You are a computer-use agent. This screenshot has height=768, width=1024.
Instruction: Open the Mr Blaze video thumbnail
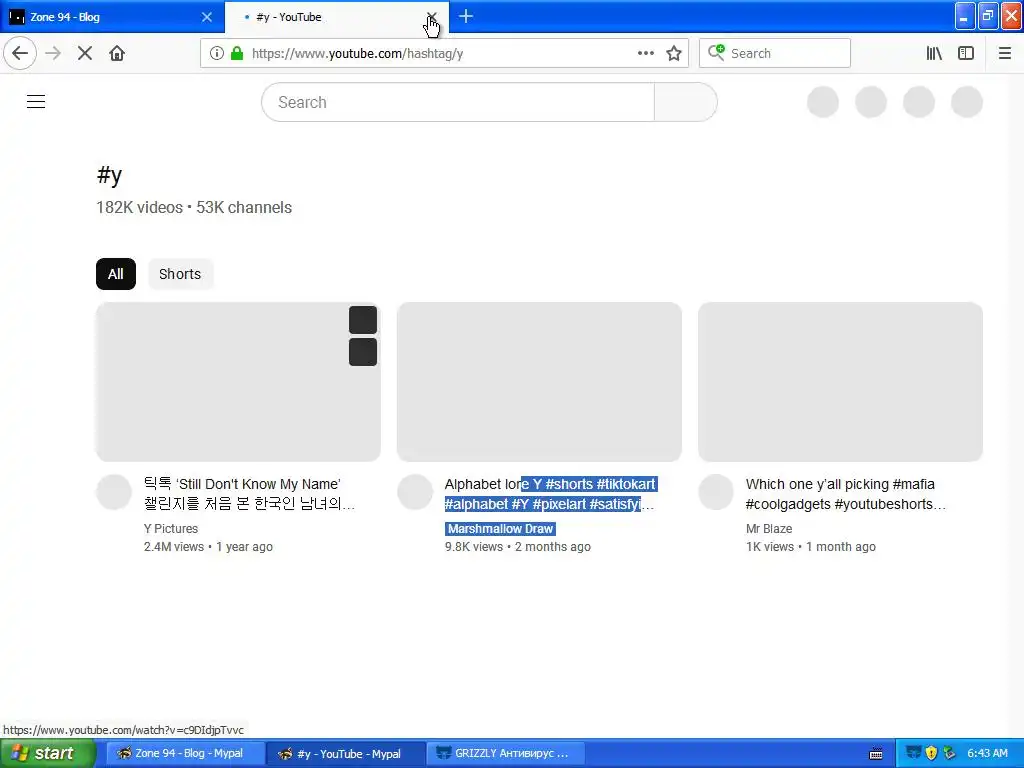click(x=840, y=382)
